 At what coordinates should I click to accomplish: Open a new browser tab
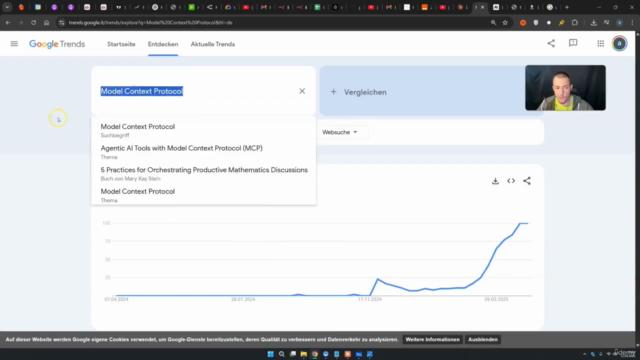coord(567,7)
